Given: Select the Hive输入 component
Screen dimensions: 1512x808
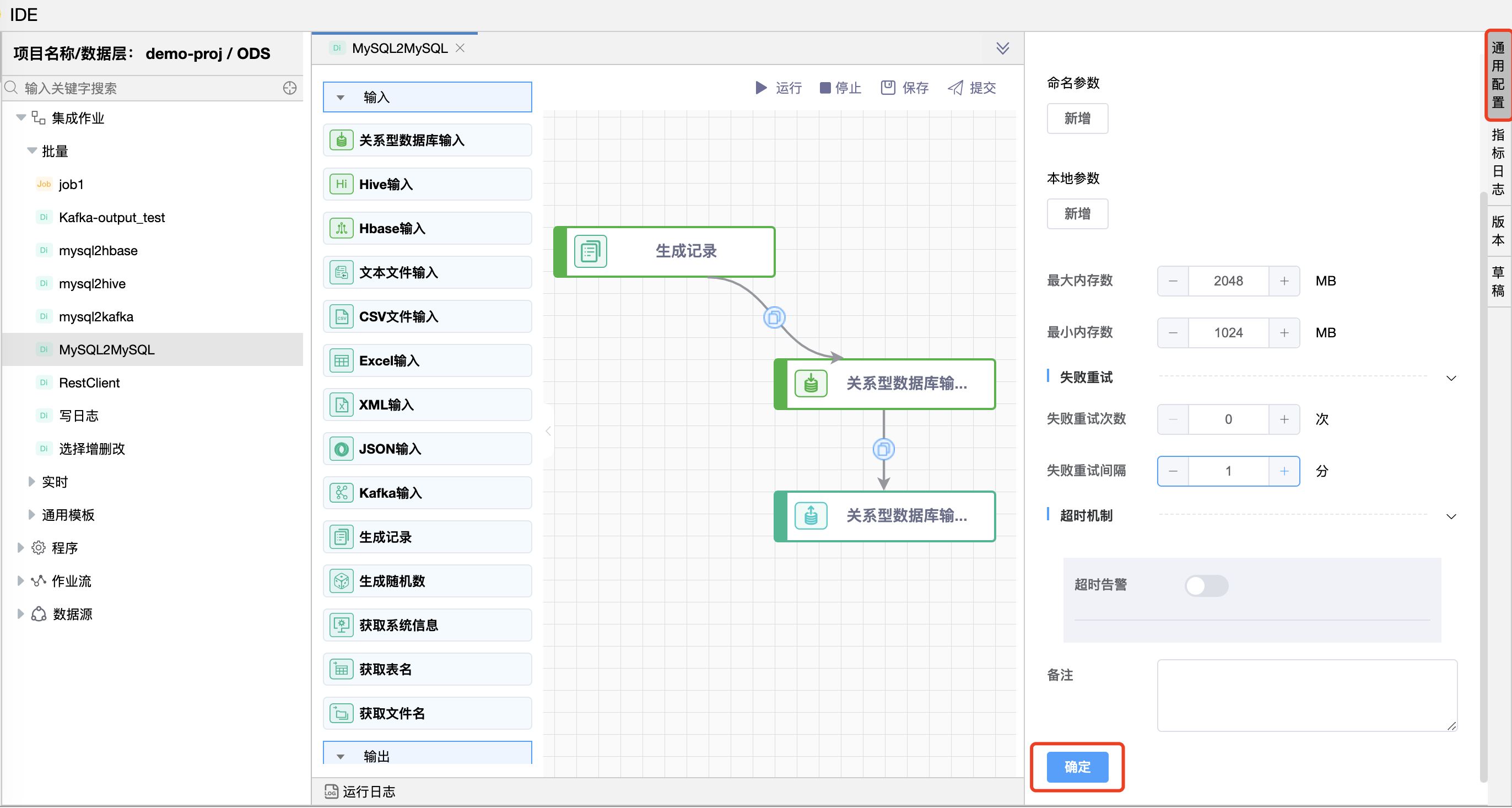Looking at the screenshot, I should click(426, 184).
